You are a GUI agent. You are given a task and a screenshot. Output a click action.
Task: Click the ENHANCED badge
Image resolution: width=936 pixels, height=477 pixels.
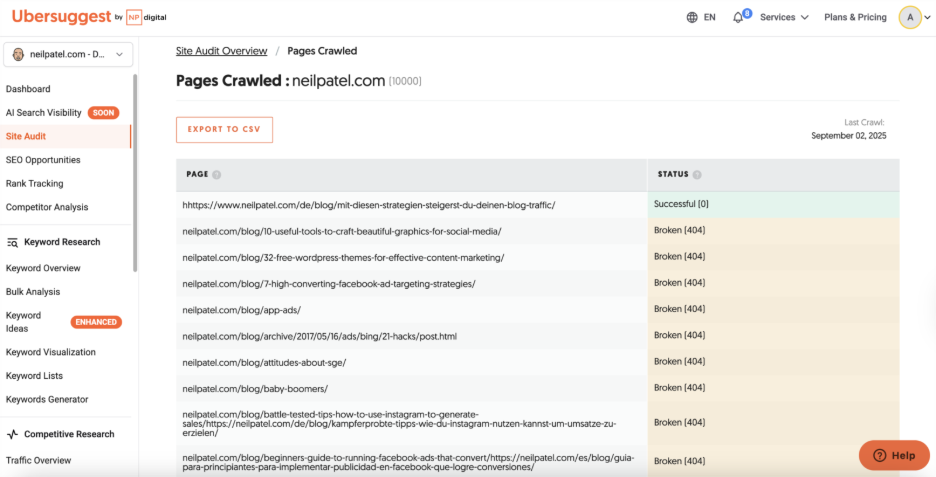point(96,322)
